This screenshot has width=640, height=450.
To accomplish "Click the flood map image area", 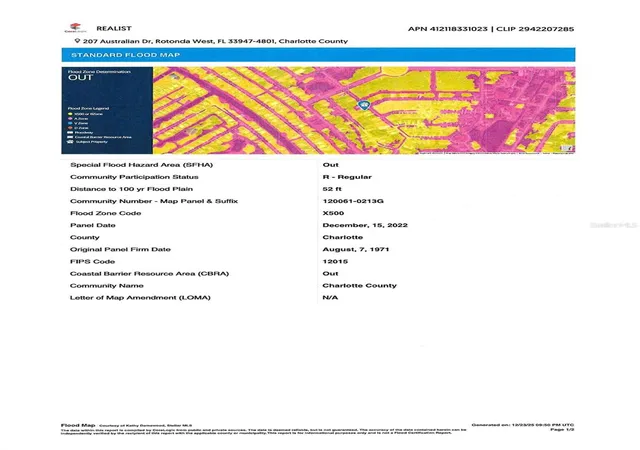I will point(364,110).
